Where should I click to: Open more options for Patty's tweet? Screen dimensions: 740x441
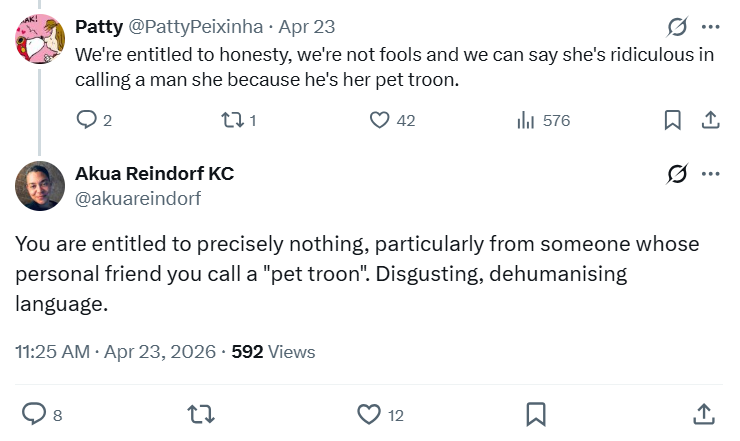(711, 27)
